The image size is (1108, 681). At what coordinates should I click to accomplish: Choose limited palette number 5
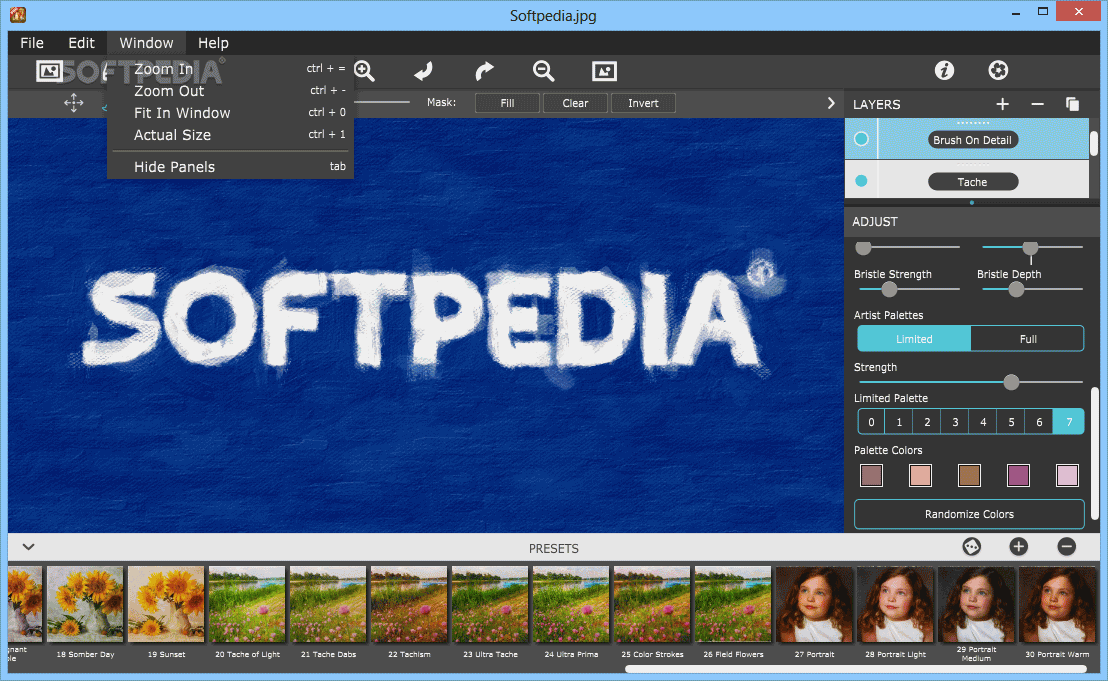(1010, 422)
